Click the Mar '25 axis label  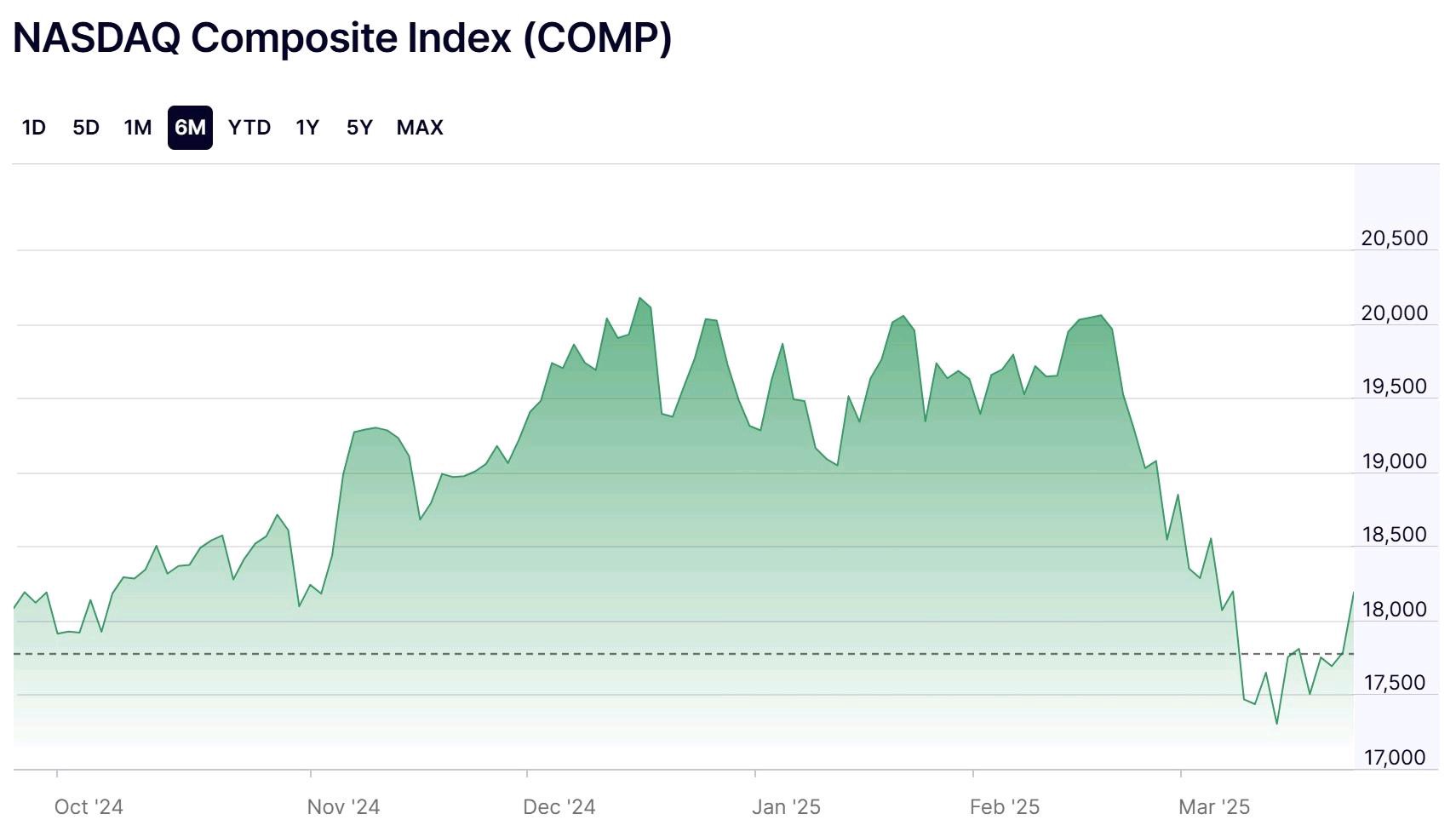click(x=1214, y=806)
